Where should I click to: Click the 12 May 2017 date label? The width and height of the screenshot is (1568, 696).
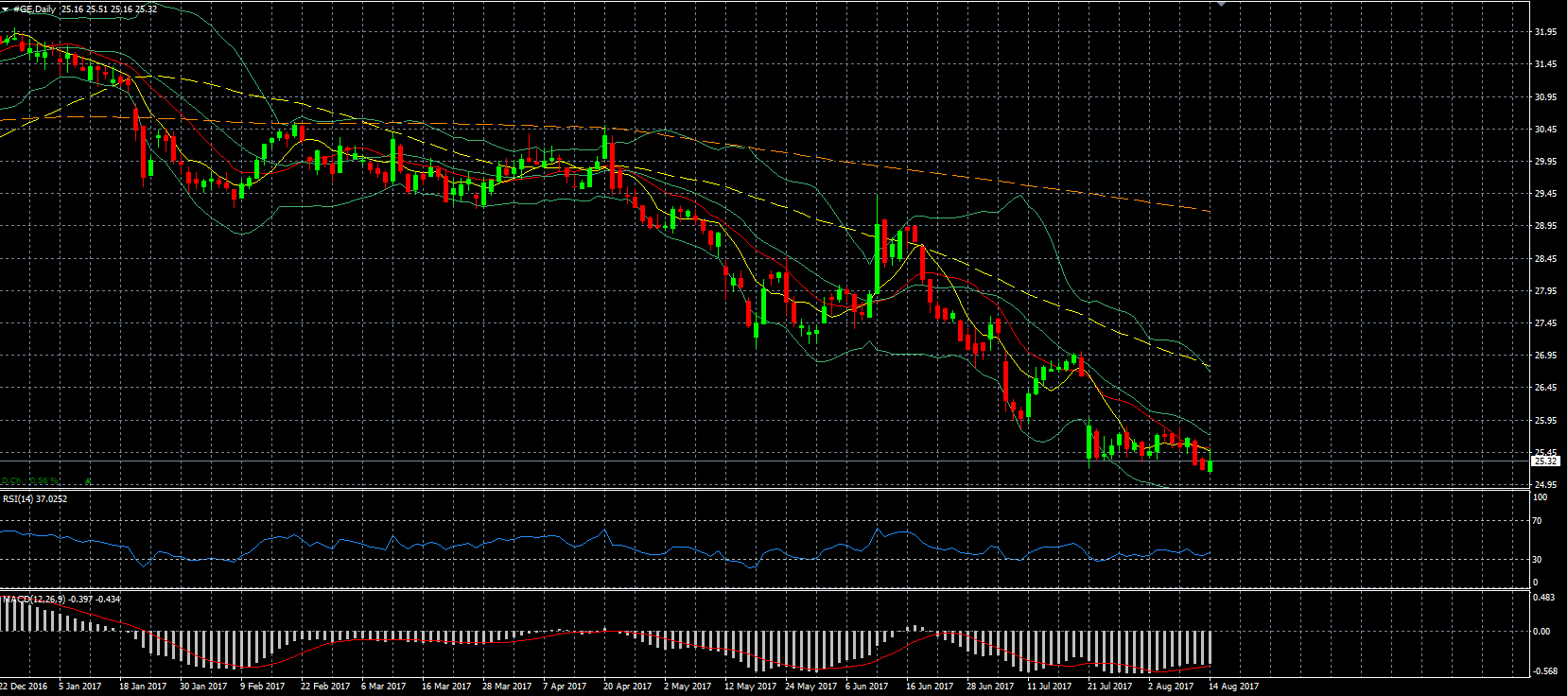point(750,687)
